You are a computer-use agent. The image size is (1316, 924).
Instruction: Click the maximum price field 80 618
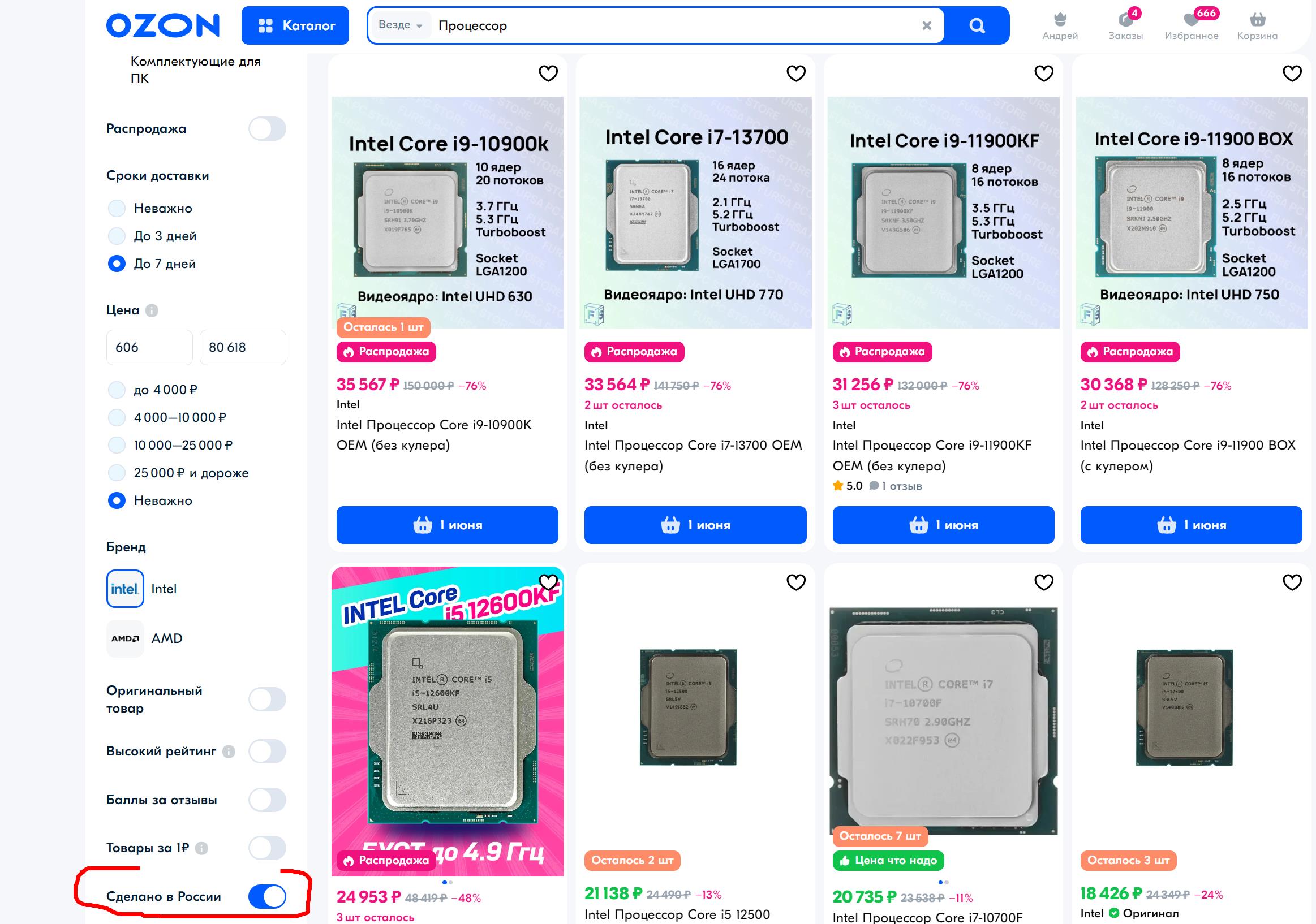[x=243, y=347]
